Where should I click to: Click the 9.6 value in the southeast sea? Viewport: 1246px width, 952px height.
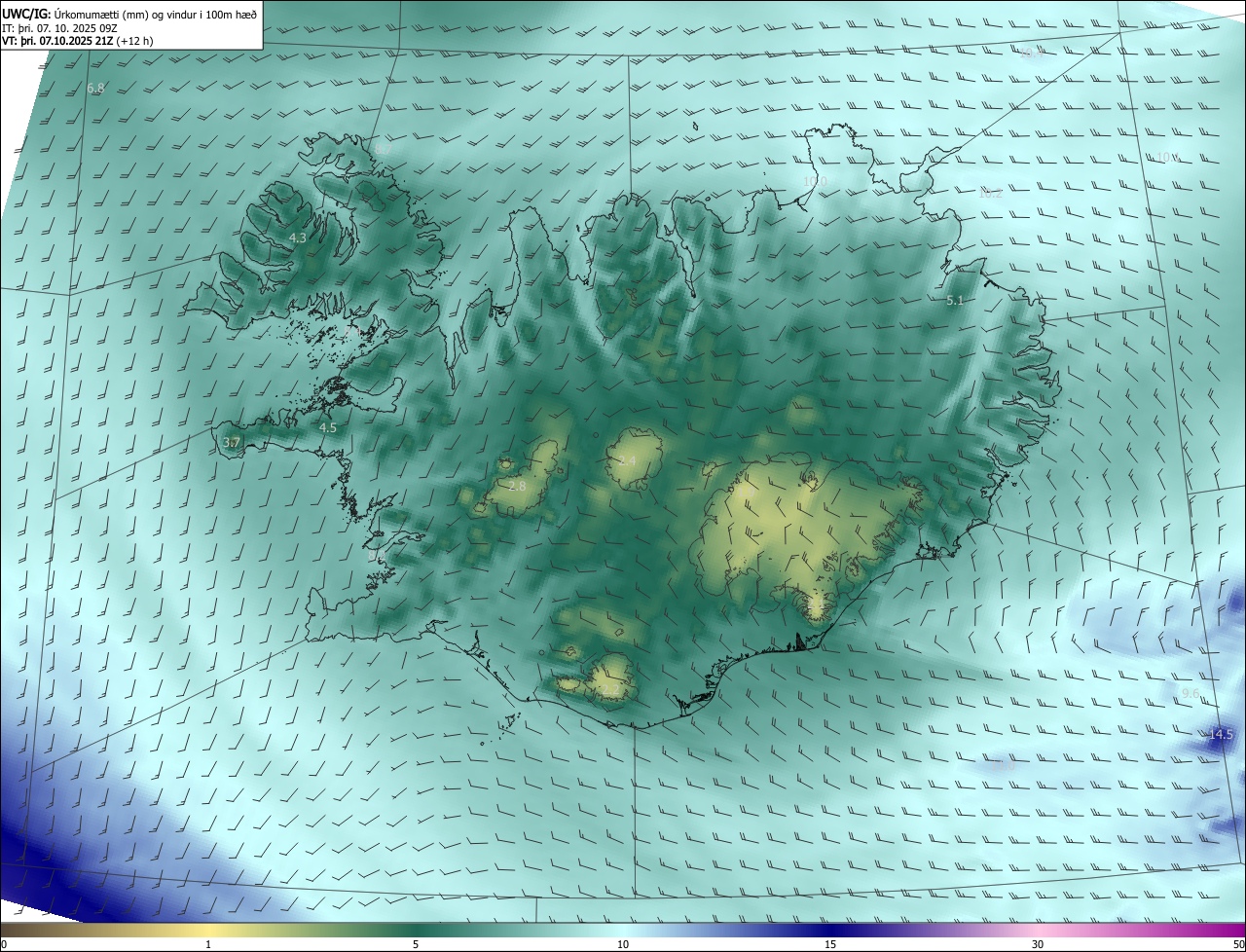point(1191,693)
